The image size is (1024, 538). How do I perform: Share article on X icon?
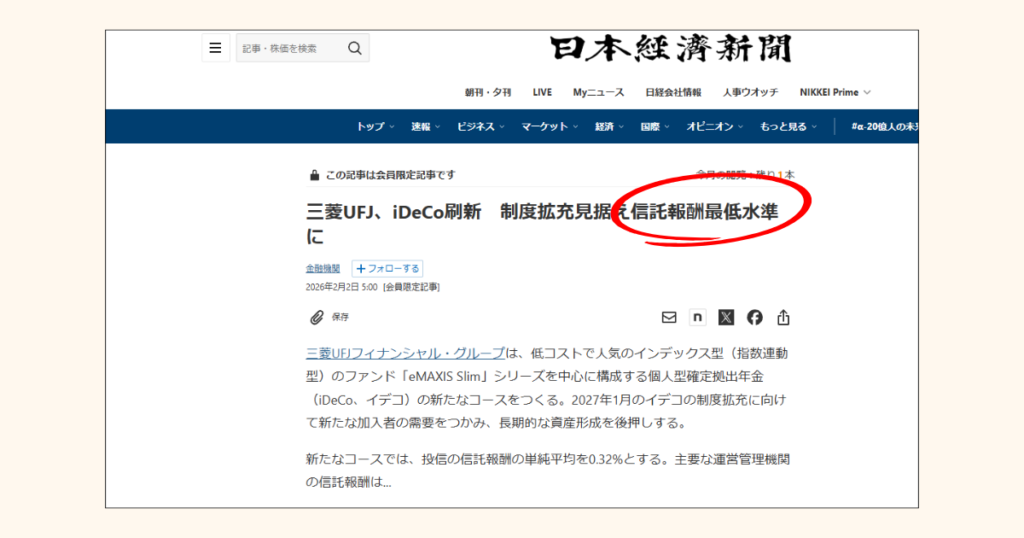(x=726, y=317)
